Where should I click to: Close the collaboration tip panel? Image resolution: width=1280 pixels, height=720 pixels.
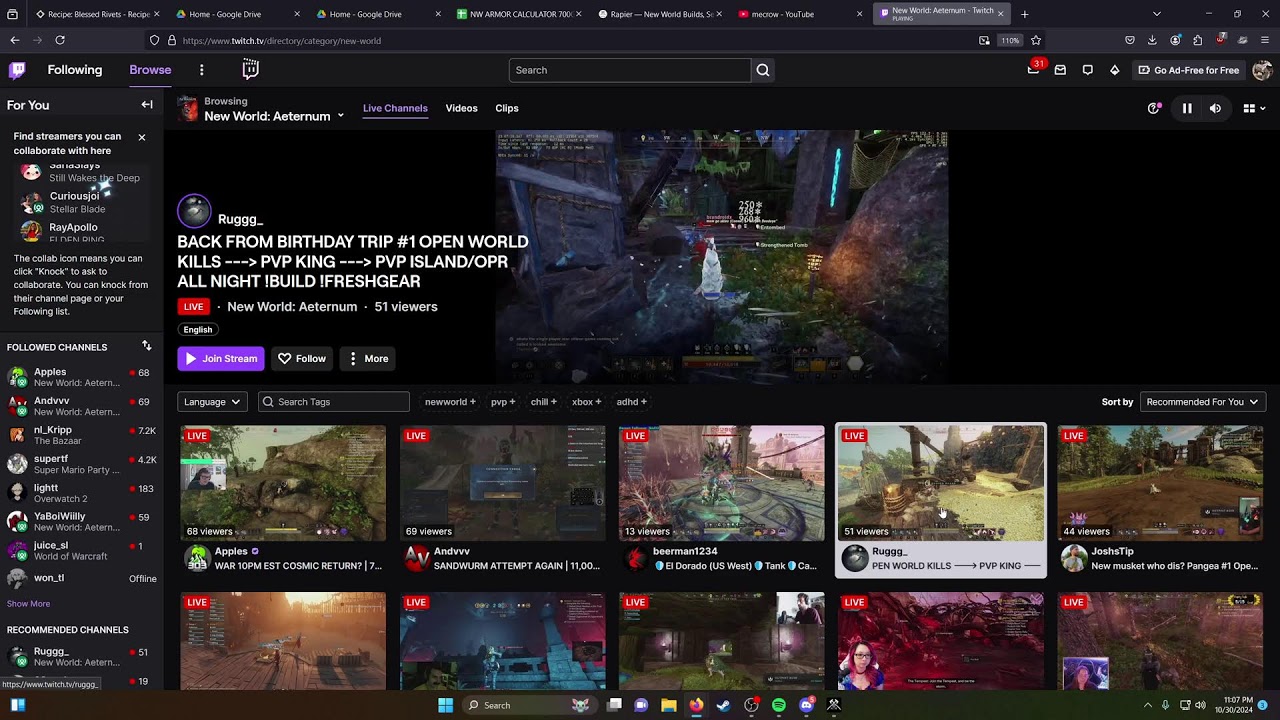click(x=142, y=137)
